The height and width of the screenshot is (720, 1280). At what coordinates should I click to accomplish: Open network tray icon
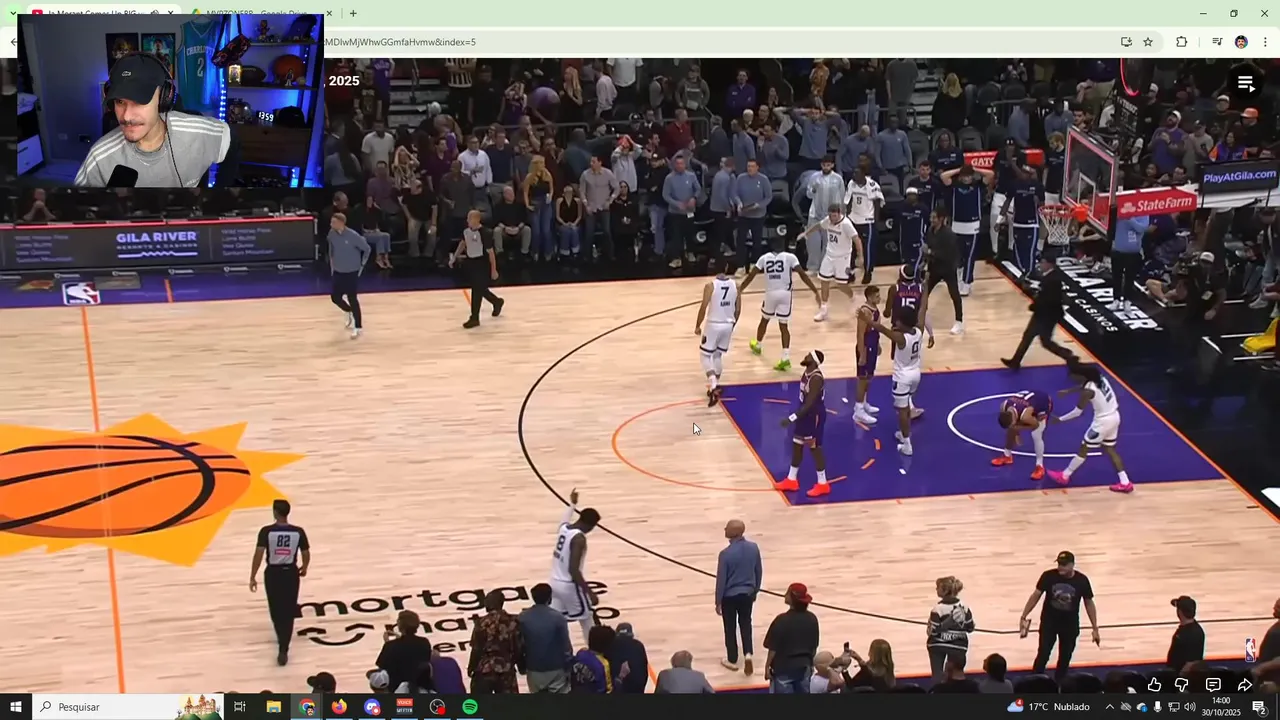(1174, 707)
